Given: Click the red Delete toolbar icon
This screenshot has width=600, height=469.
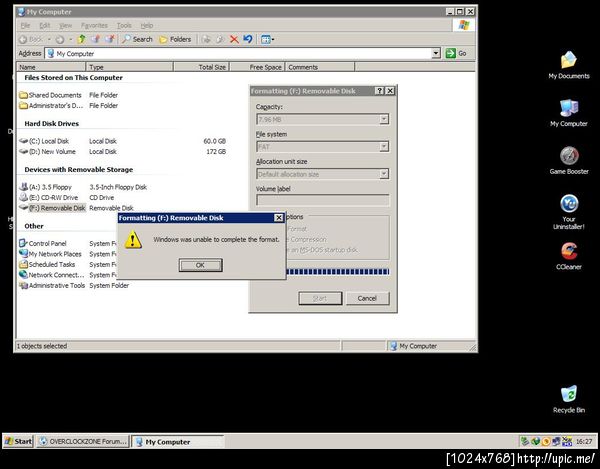Looking at the screenshot, I should tap(234, 39).
